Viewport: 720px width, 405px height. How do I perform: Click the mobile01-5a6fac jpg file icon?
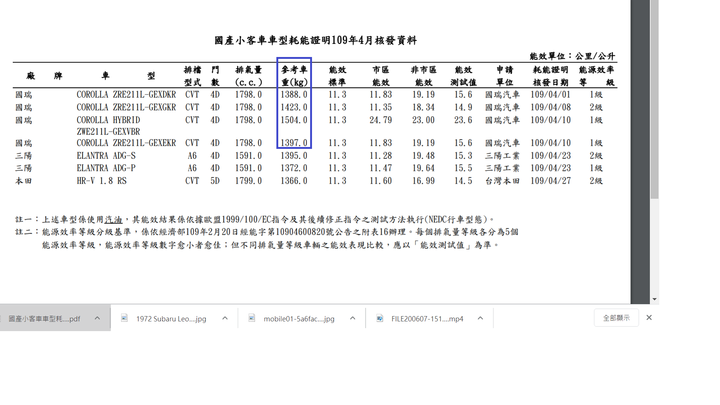(251, 318)
